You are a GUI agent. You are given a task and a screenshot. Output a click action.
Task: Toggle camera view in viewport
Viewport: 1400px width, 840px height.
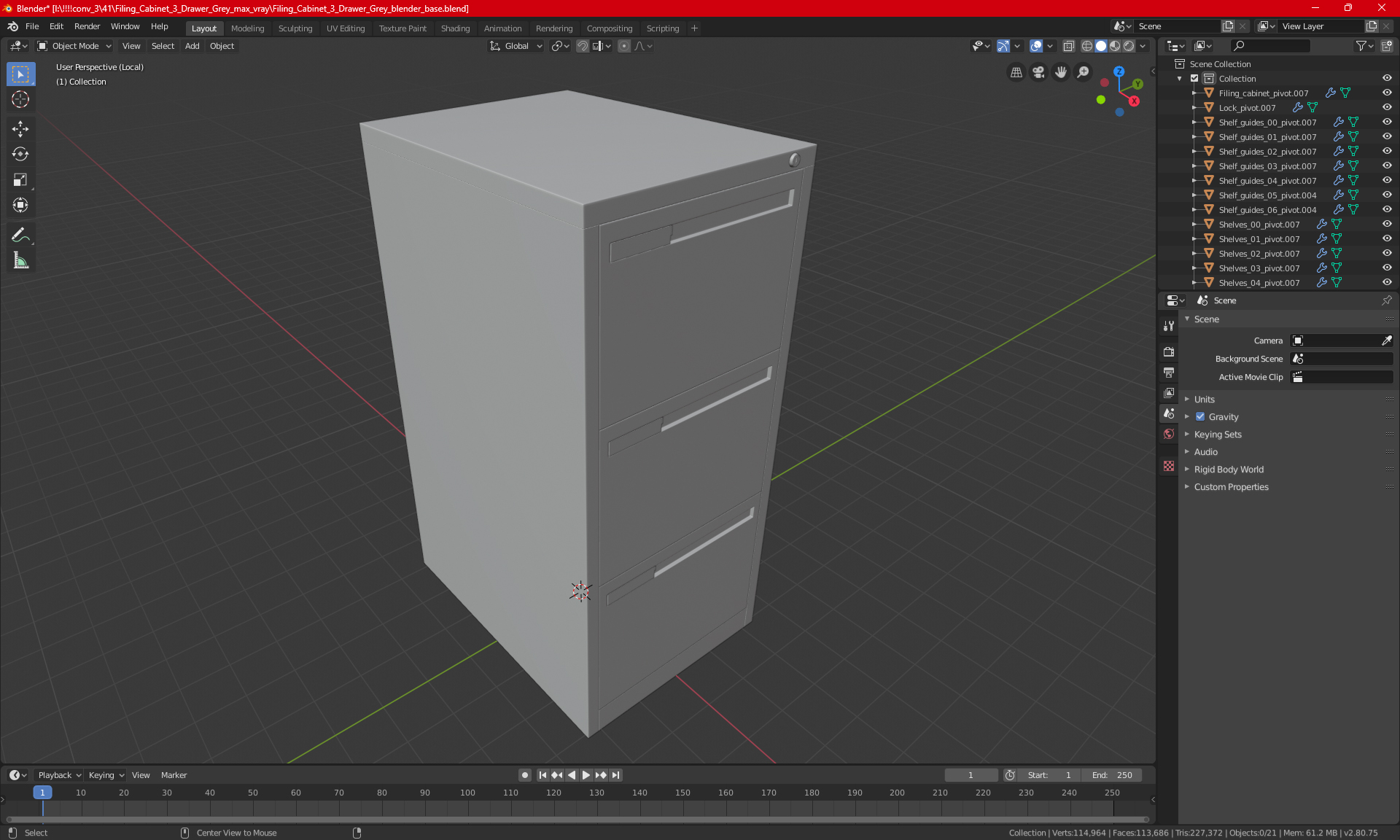1038,72
